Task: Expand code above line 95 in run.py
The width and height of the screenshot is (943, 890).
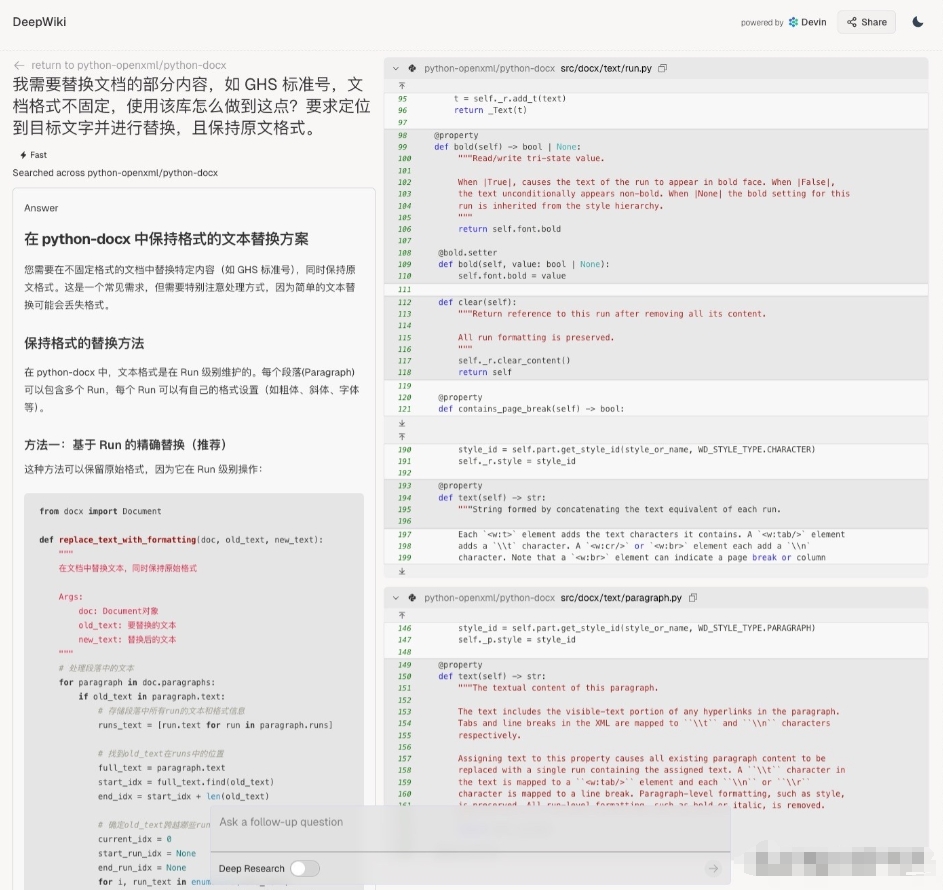Action: pos(402,85)
